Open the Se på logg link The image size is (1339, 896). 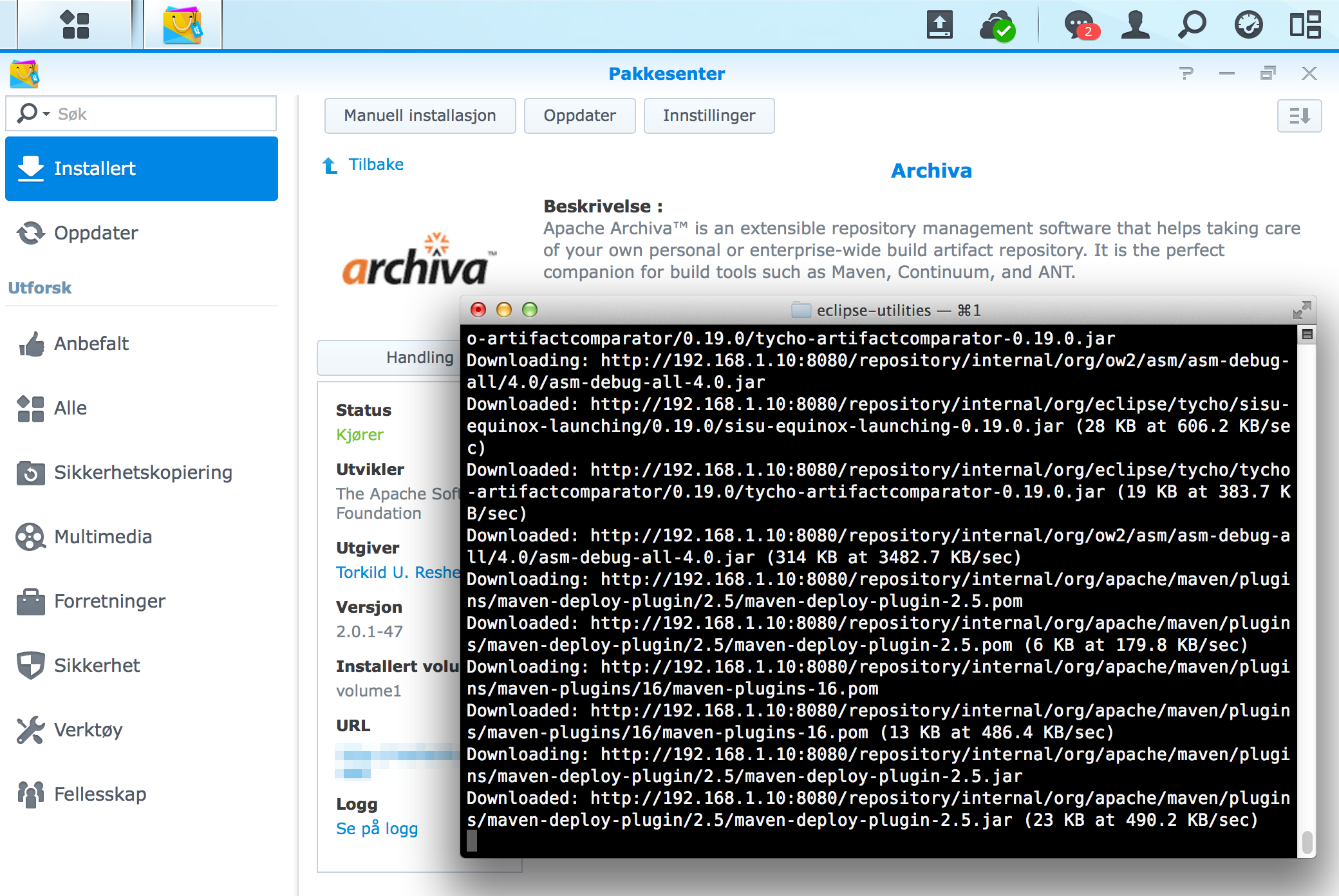point(377,829)
